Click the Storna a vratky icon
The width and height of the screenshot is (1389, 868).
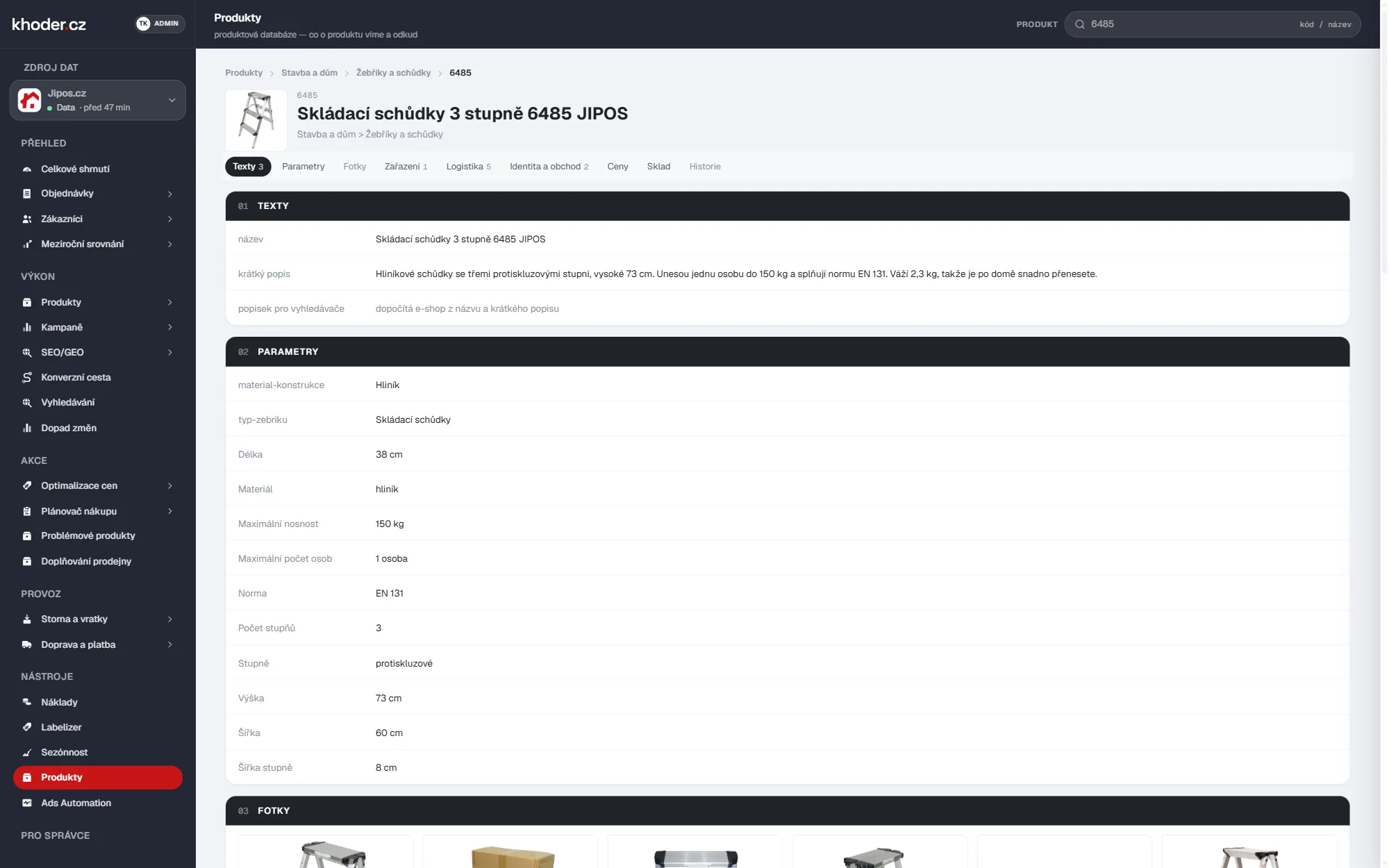[x=27, y=619]
